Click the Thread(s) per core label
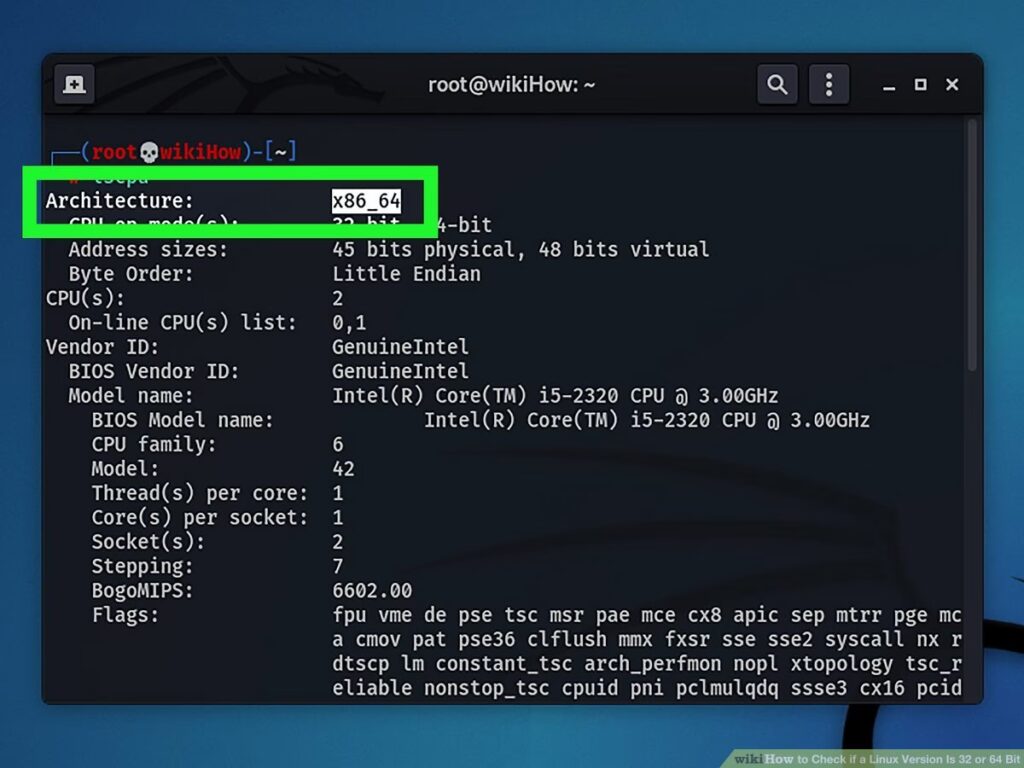1024x768 pixels. (200, 493)
